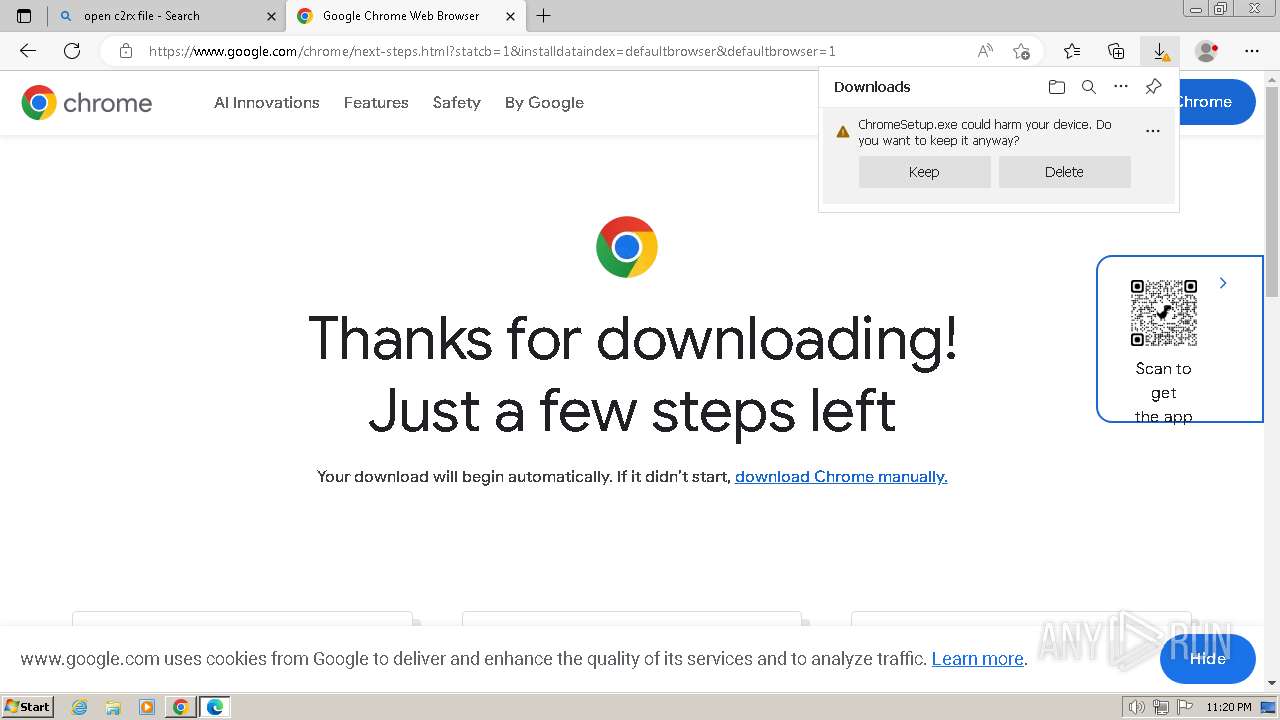Viewport: 1280px width, 720px height.
Task: Open the media player taskbar icon
Action: (x=147, y=707)
